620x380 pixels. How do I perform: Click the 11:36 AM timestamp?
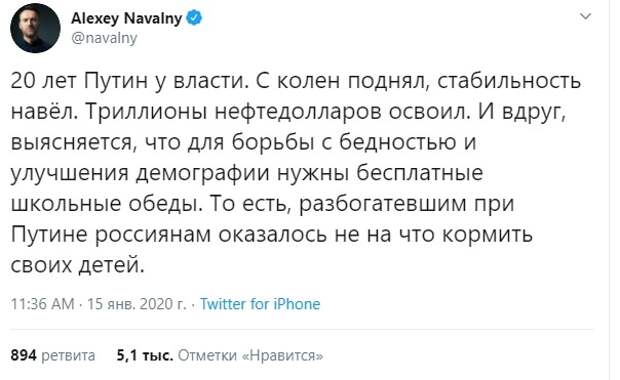coord(43,304)
